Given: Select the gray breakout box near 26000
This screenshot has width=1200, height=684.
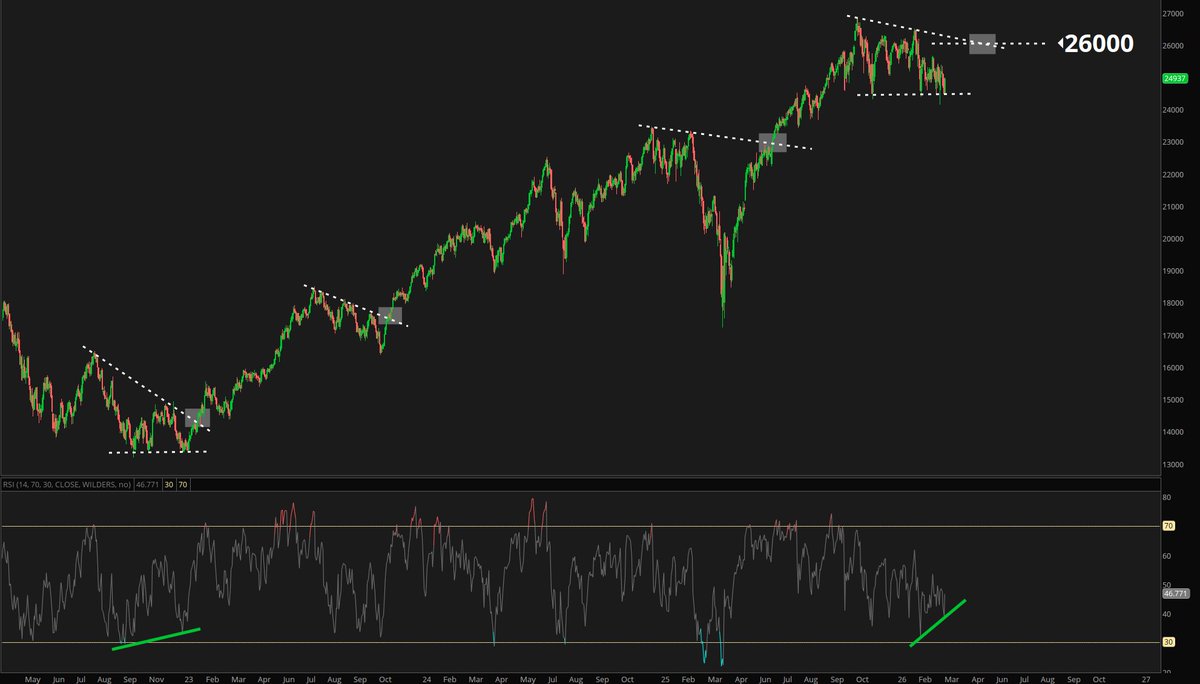Looking at the screenshot, I should [982, 44].
